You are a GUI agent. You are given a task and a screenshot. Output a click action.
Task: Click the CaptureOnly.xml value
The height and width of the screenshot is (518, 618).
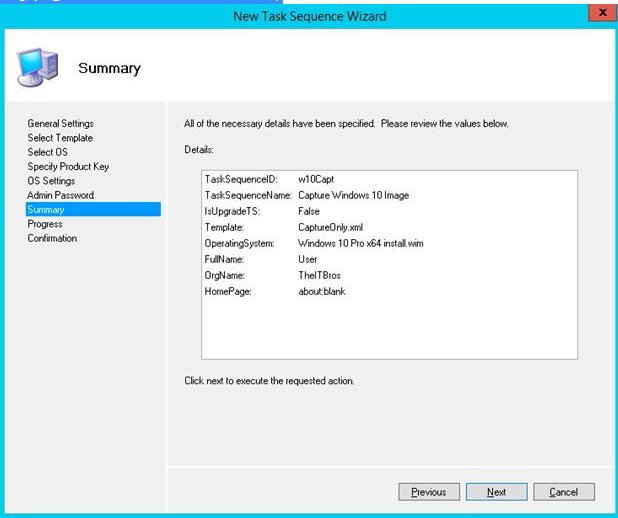tap(331, 227)
